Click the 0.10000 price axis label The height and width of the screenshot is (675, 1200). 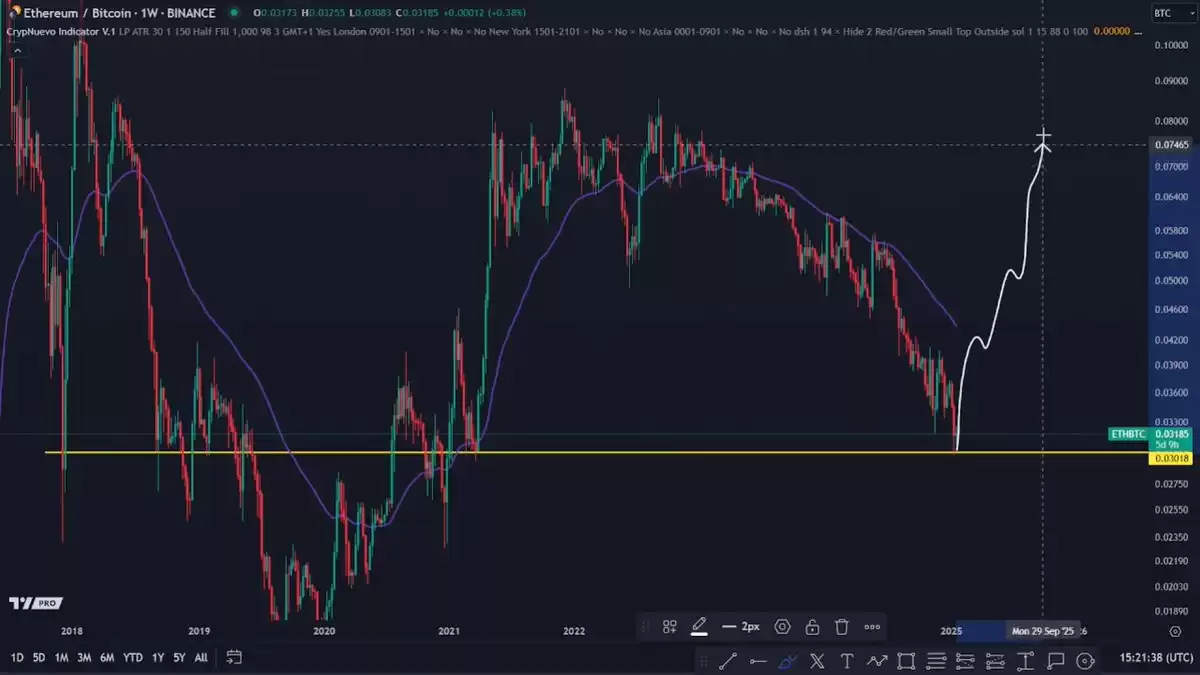pos(1171,46)
